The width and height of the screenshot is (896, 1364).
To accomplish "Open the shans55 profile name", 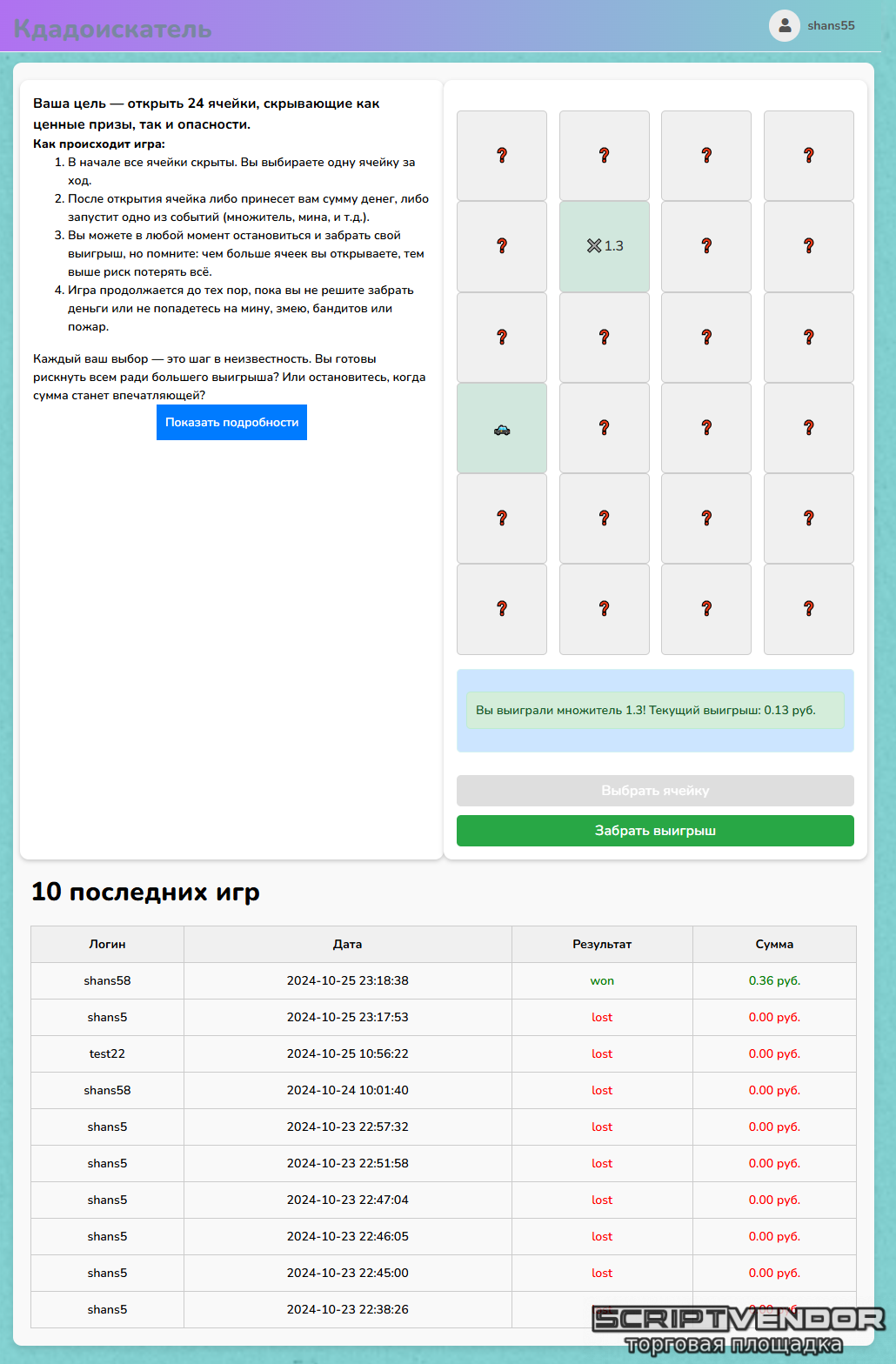I will (831, 26).
